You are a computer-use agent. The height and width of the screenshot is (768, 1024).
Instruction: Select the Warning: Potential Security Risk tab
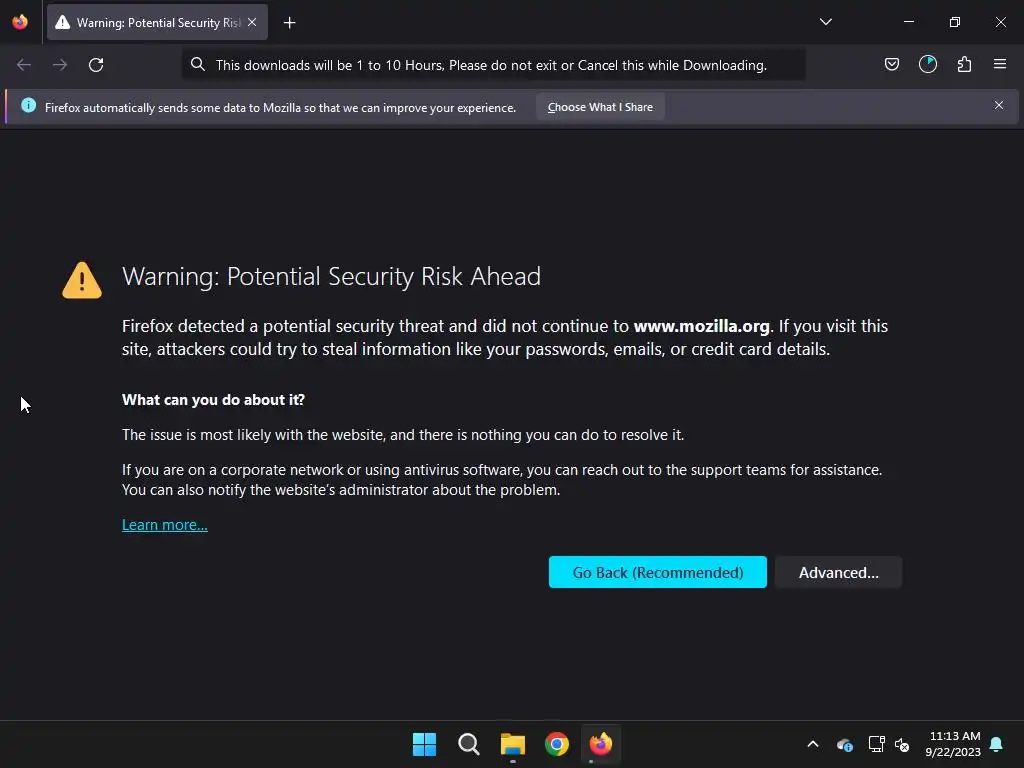tap(157, 22)
